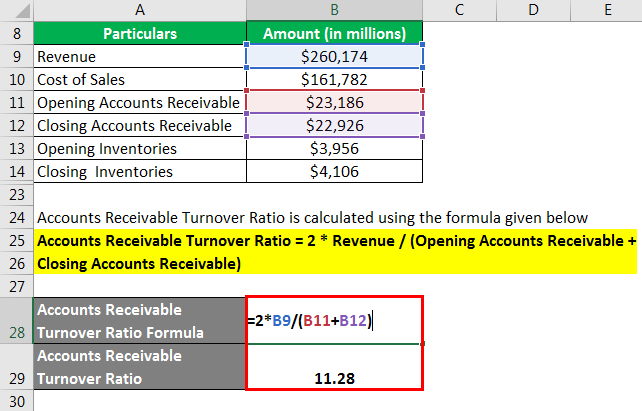Select row 14 header

(17, 171)
